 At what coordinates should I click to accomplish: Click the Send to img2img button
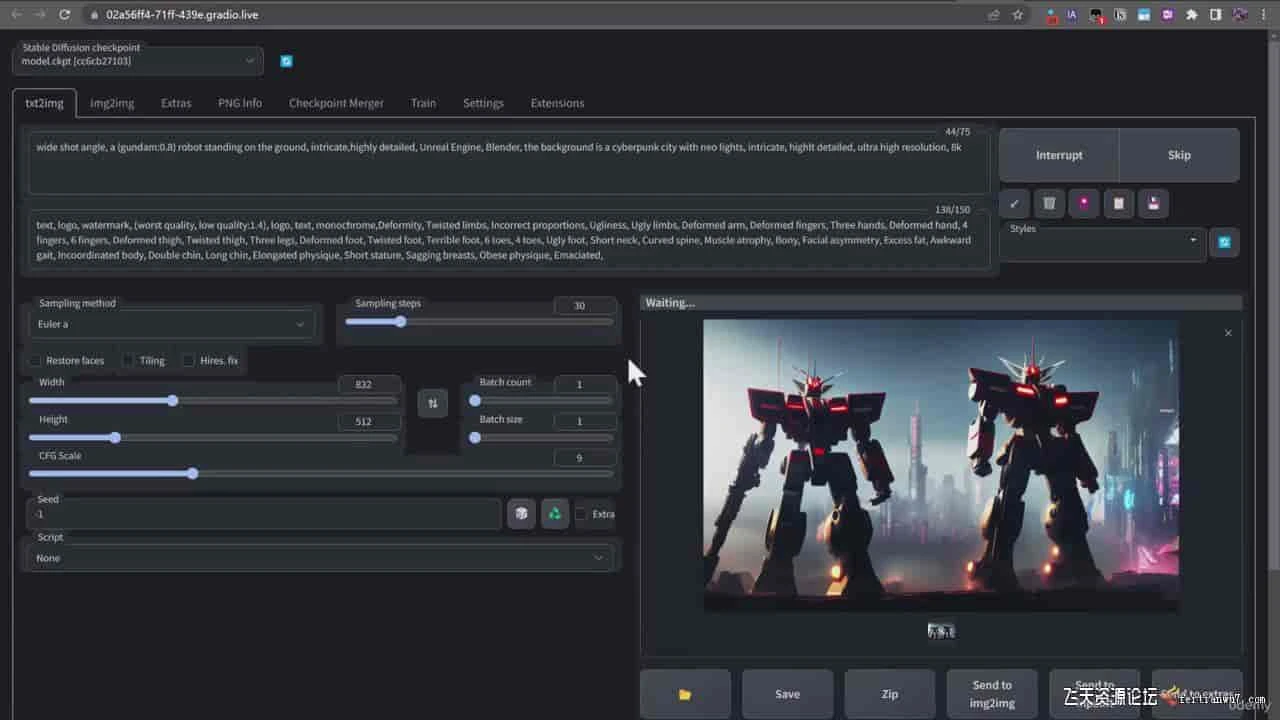coord(992,694)
